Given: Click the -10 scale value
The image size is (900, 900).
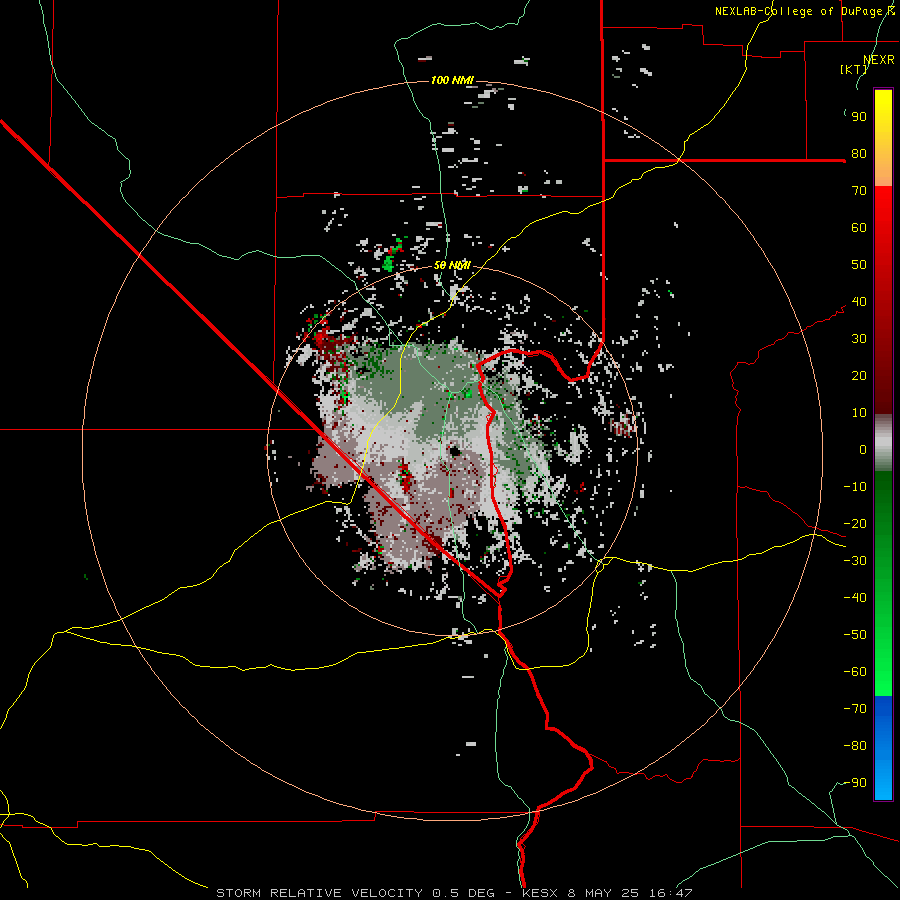Looking at the screenshot, I should pyautogui.click(x=855, y=487).
